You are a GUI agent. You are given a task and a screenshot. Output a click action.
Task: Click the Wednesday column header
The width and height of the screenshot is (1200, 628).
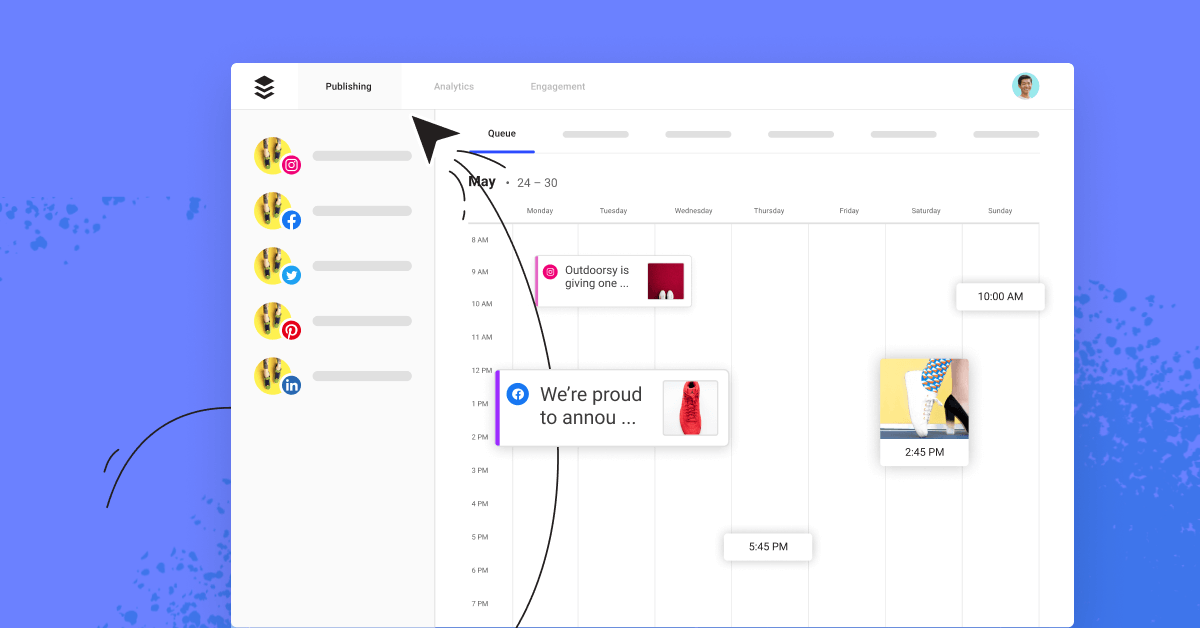pos(693,210)
